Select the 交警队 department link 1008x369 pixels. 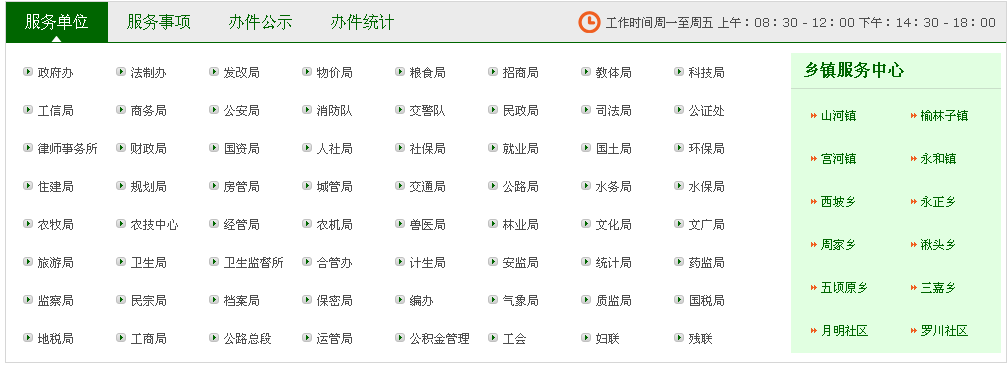(428, 111)
